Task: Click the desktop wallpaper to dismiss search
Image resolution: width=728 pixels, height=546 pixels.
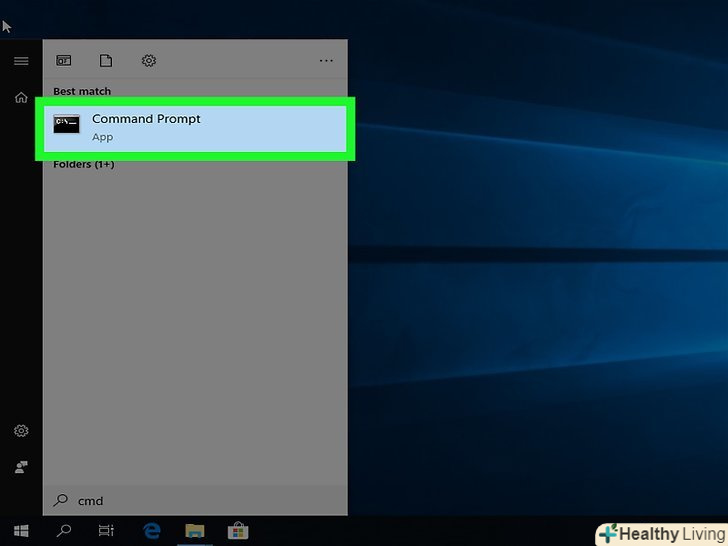Action: (x=540, y=300)
